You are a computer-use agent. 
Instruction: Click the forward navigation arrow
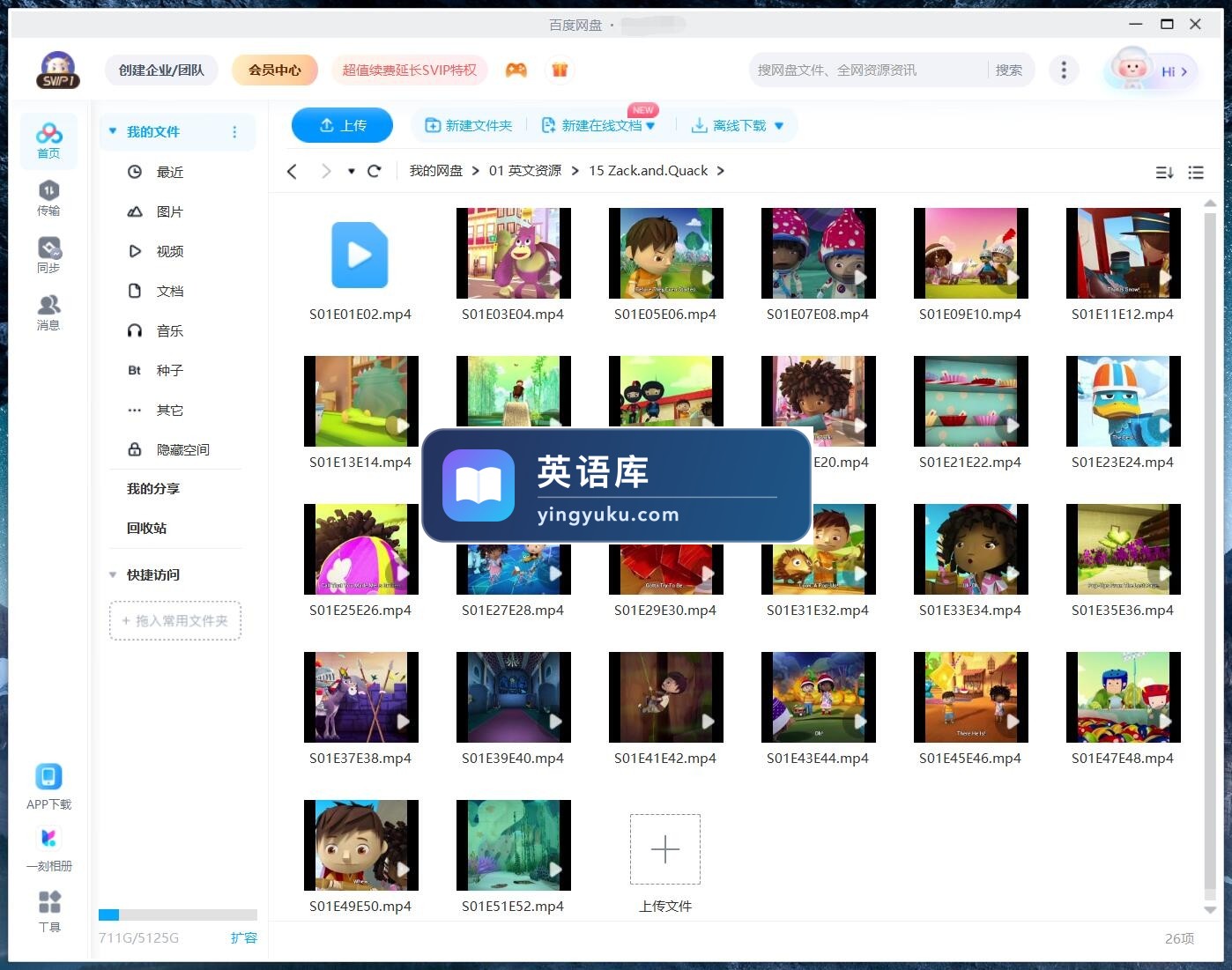(x=326, y=171)
